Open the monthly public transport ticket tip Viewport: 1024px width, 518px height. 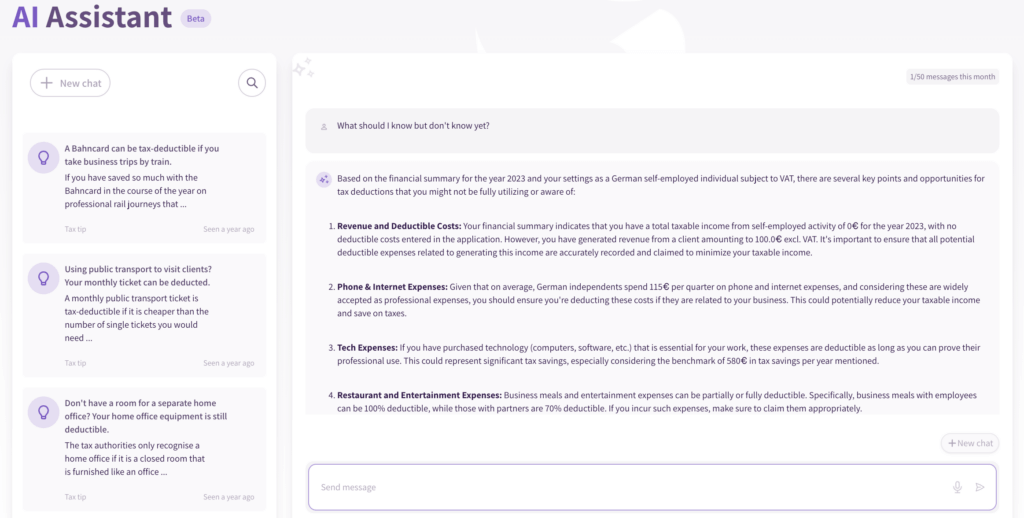pos(146,312)
